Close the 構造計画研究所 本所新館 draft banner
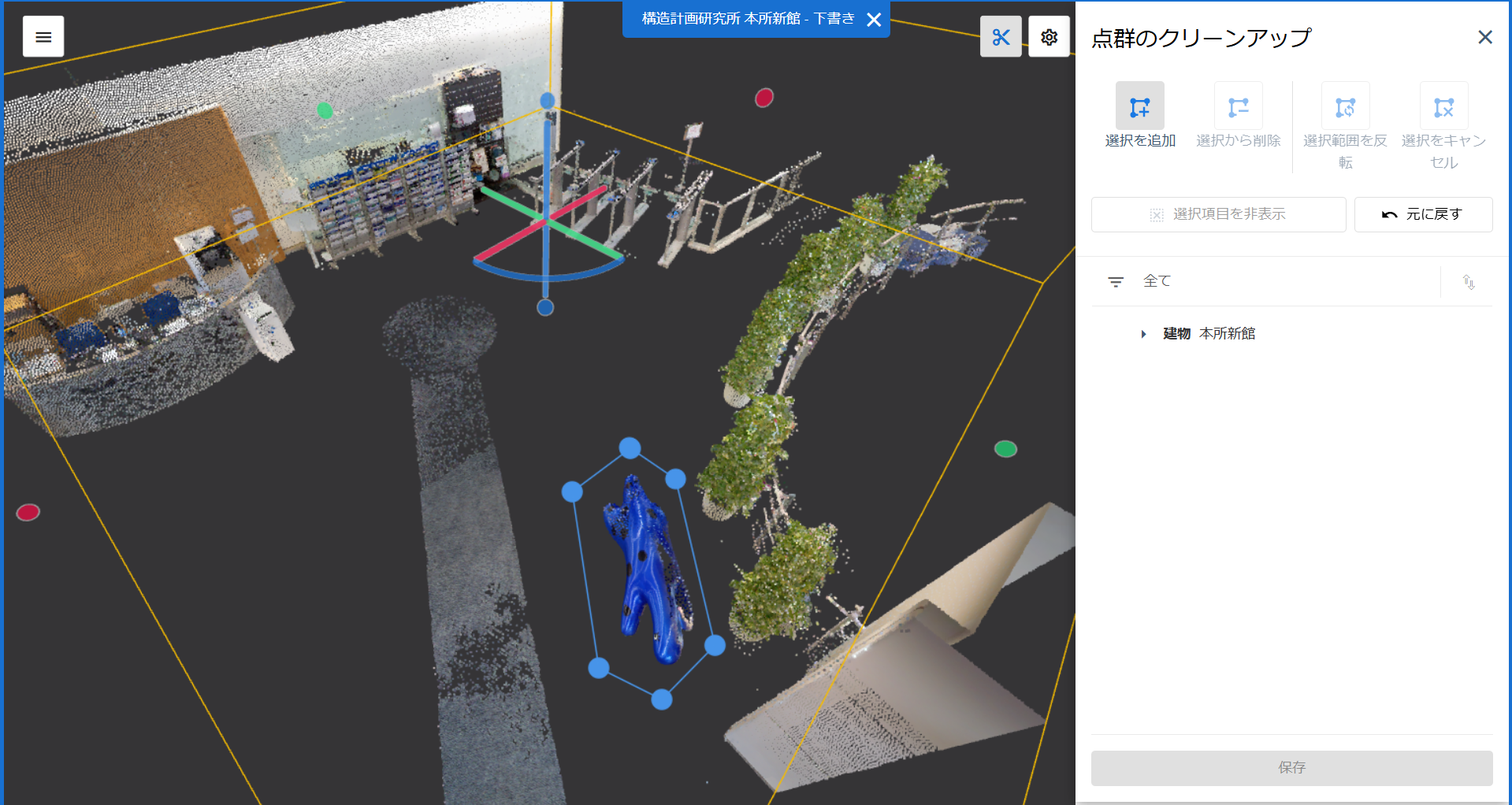1512x805 pixels. pos(874,20)
